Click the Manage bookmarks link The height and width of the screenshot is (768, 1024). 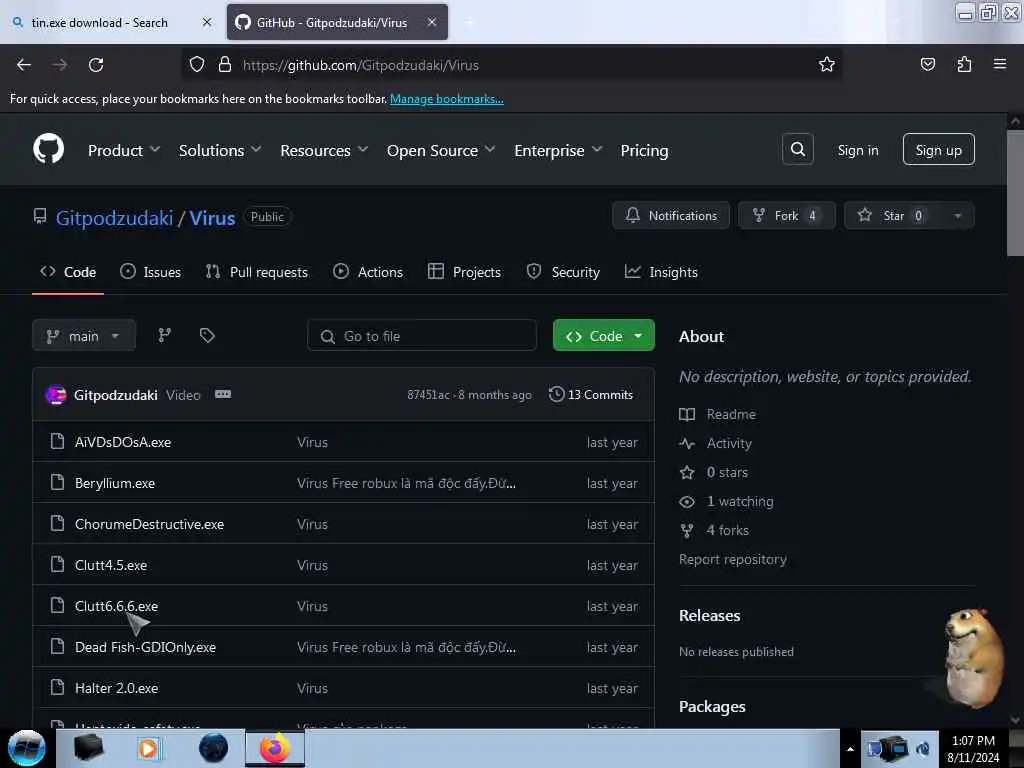pos(447,99)
